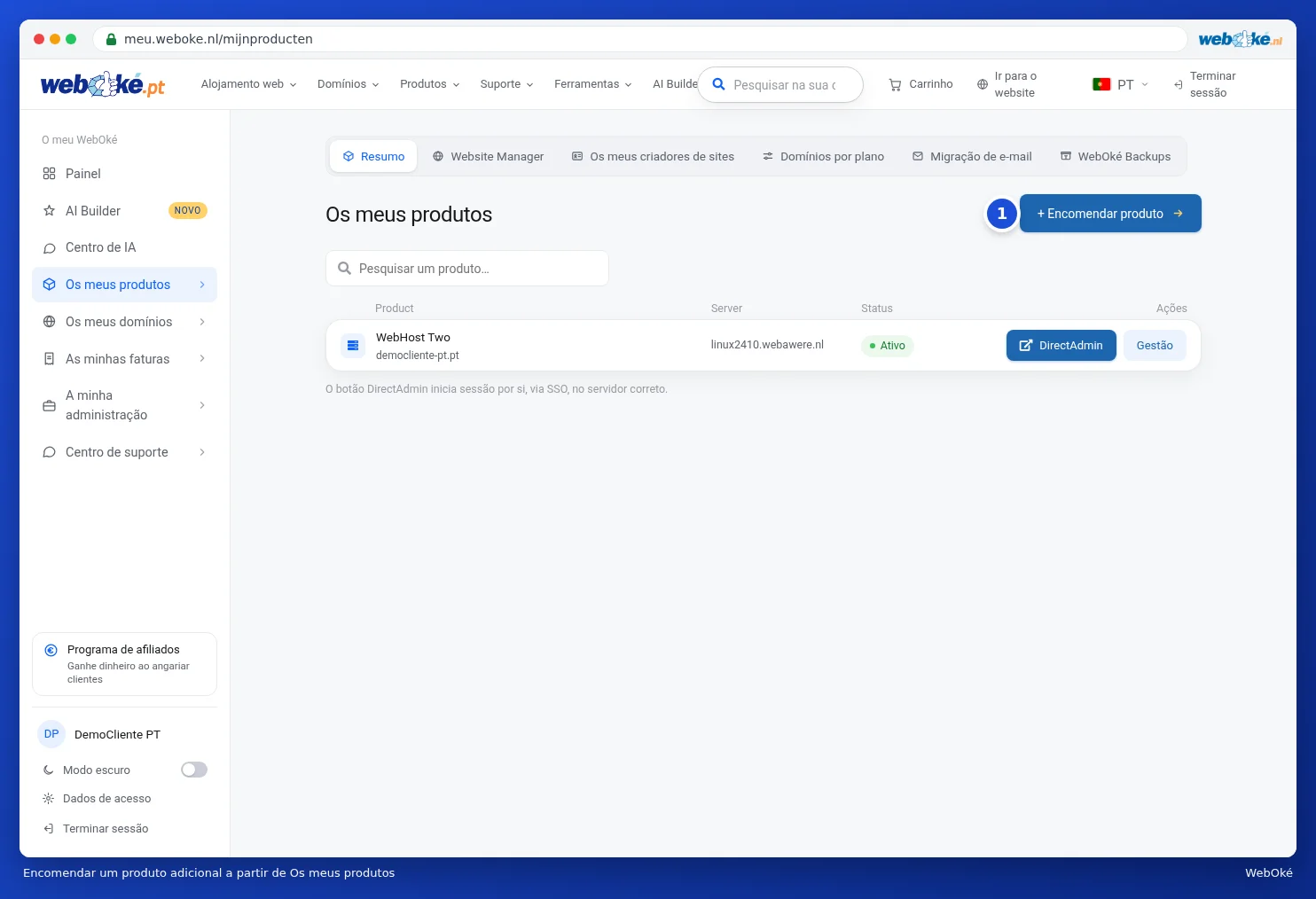The width and height of the screenshot is (1316, 899).
Task: Open the Migração de e-mail tab
Action: pyautogui.click(x=972, y=157)
